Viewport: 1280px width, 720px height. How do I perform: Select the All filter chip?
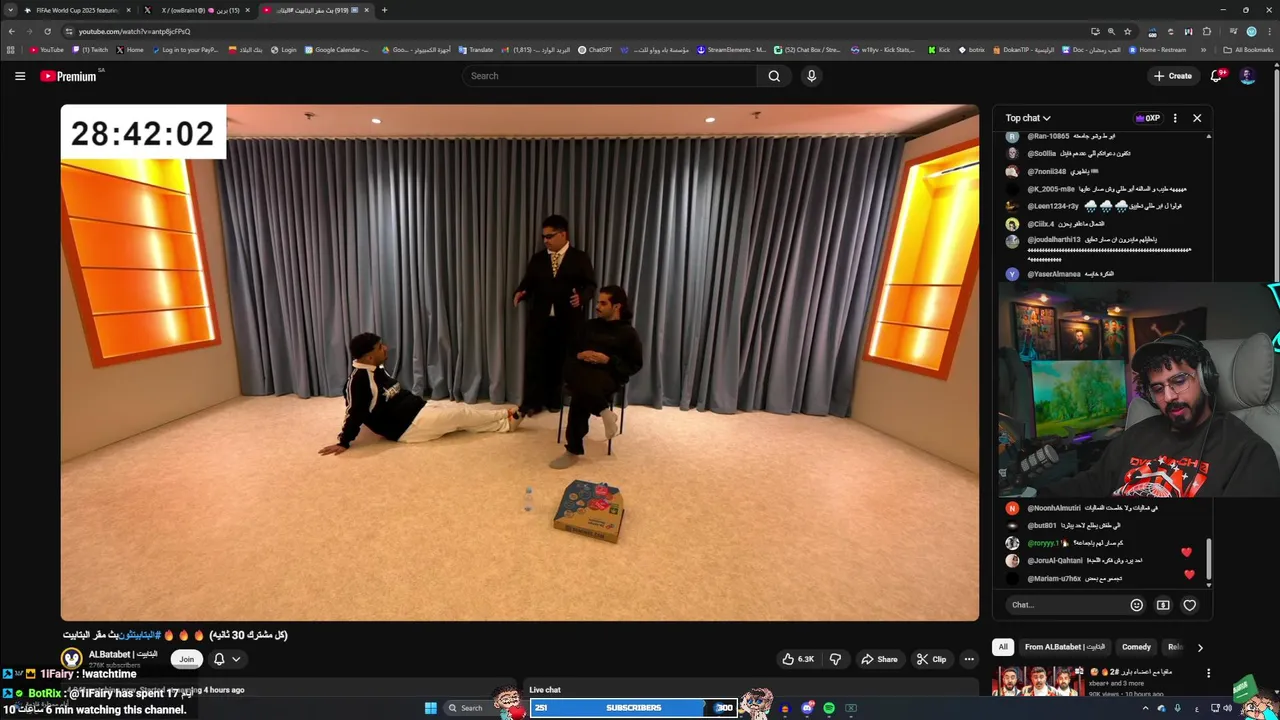click(1003, 647)
